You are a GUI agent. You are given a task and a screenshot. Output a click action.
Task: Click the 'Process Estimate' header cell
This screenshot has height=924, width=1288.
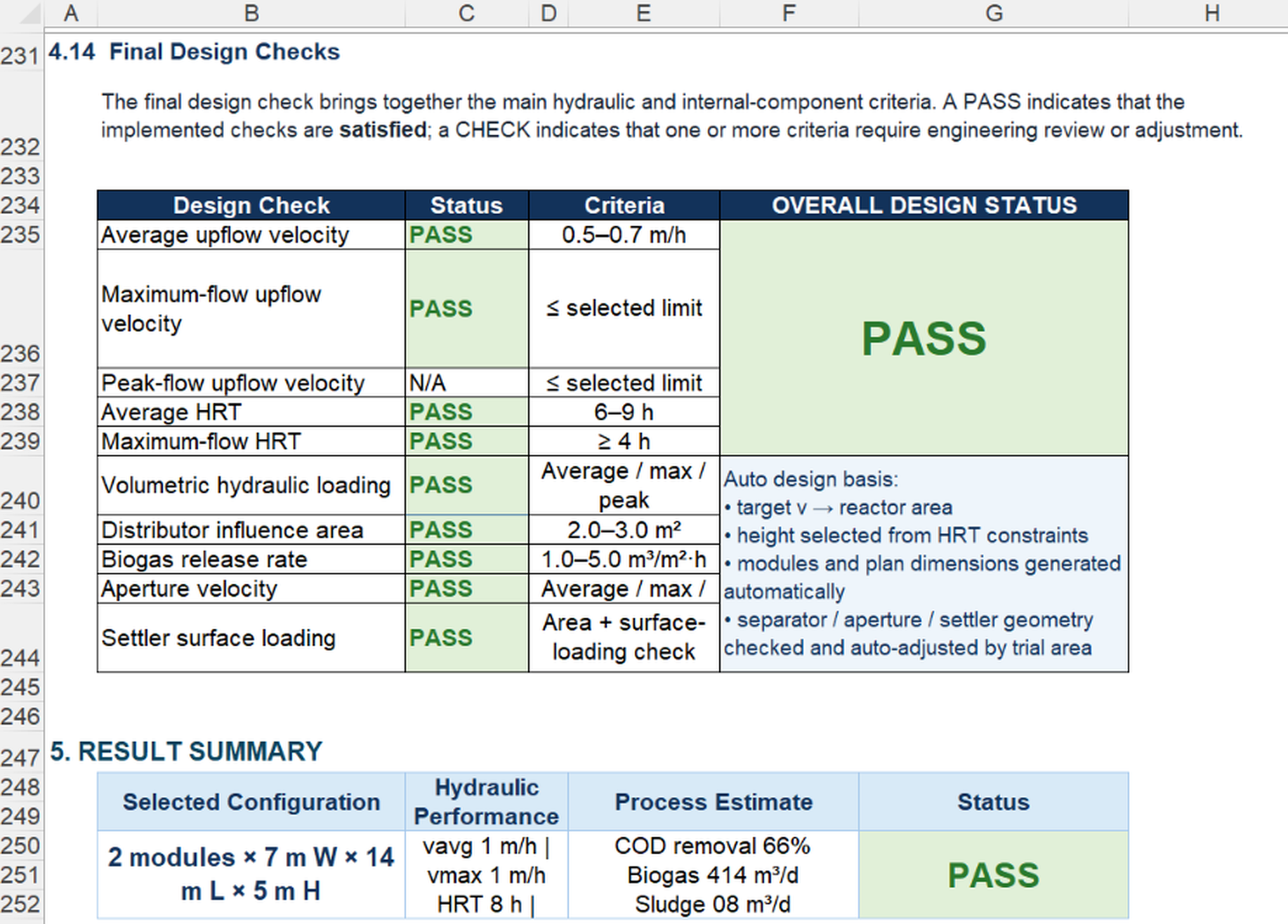[x=714, y=802]
